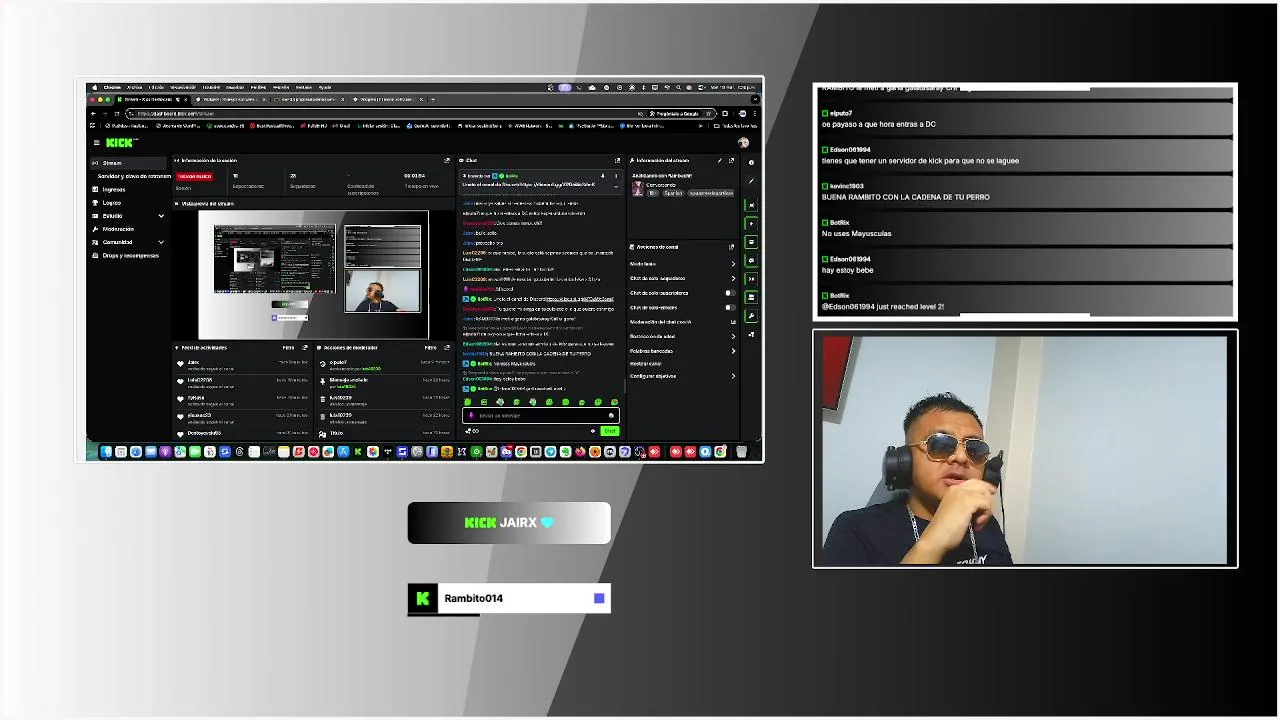Viewport: 1280px width, 720px height.
Task: Click the pencil icon in right rail
Action: [751, 181]
